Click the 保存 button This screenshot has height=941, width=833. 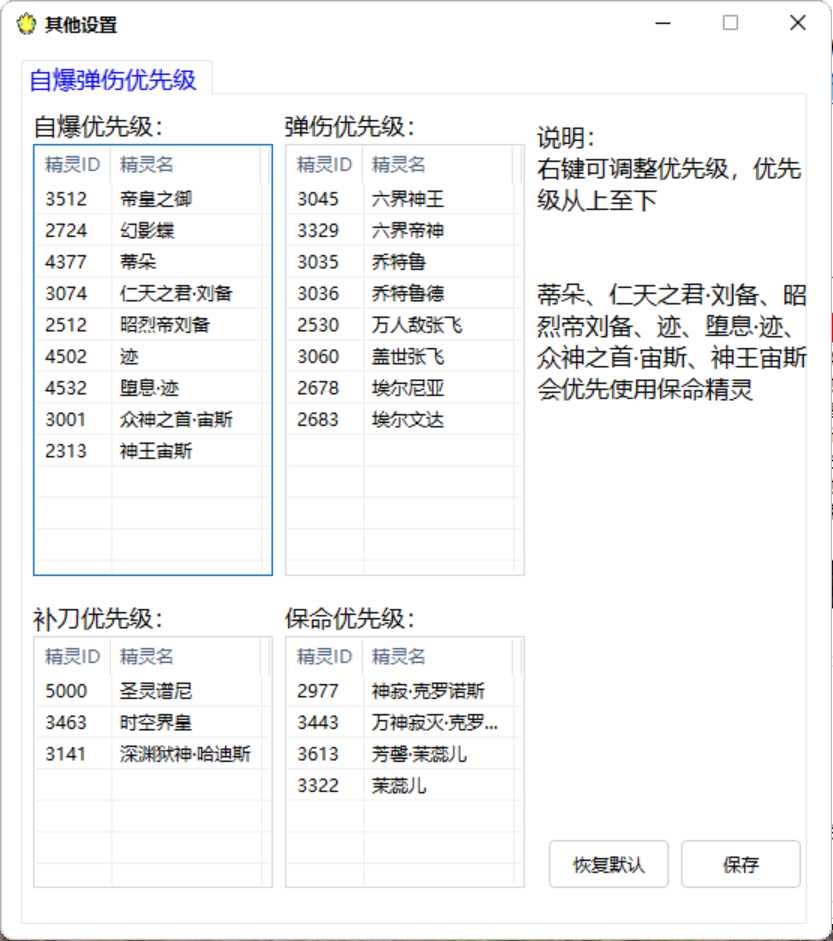740,865
